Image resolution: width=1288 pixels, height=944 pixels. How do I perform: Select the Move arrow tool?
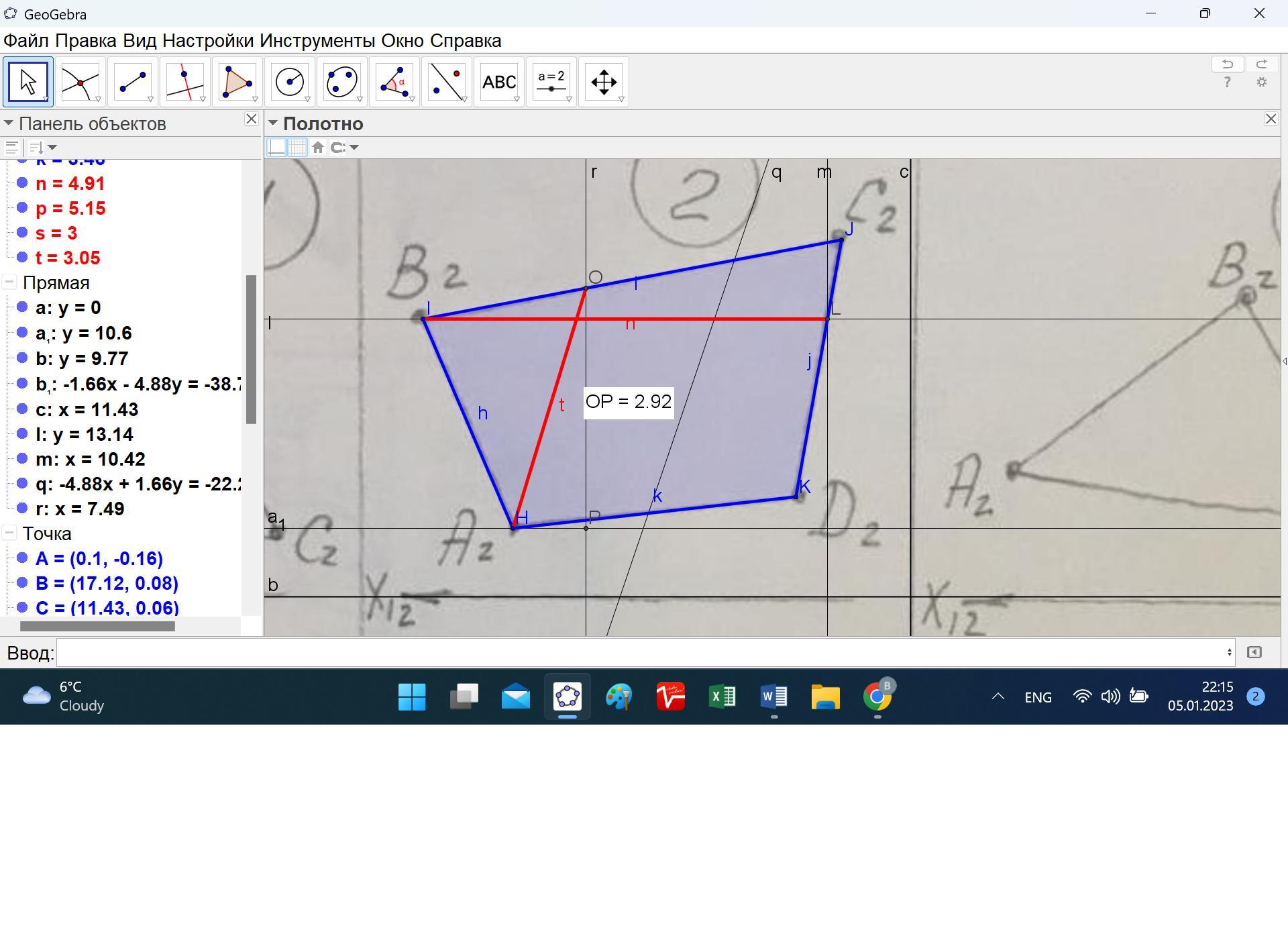(28, 82)
